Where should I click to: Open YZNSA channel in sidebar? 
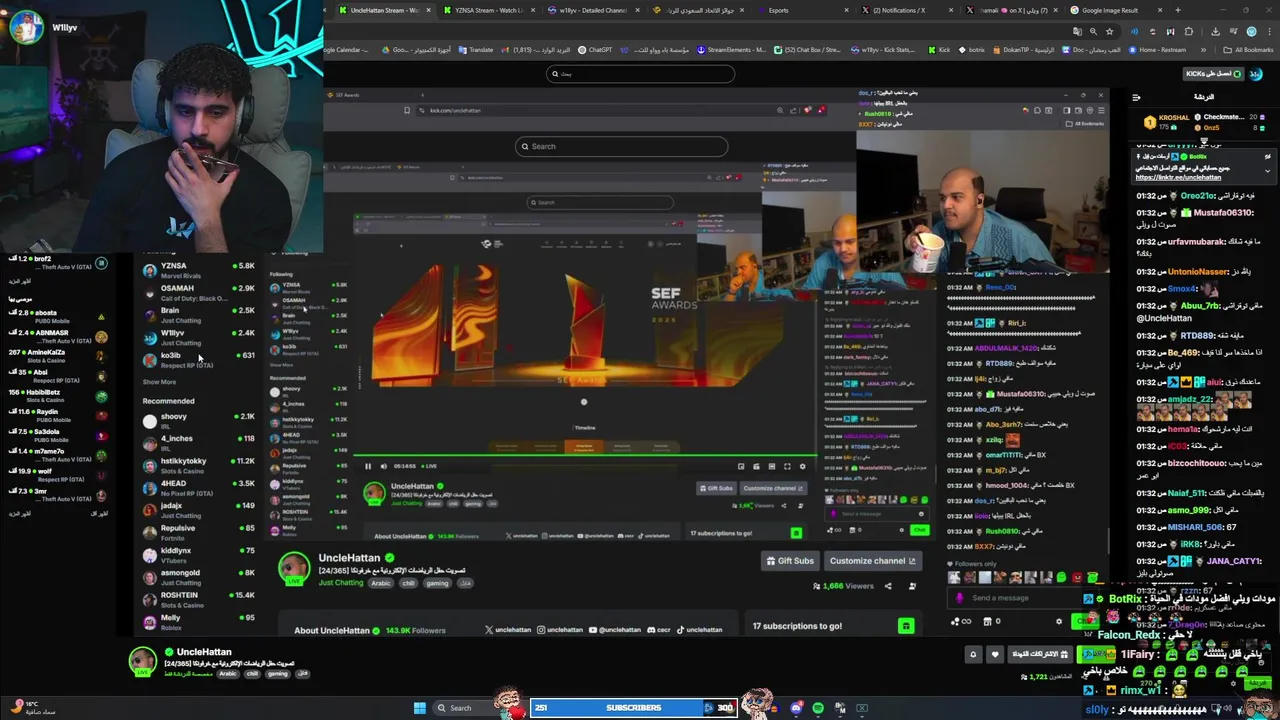pyautogui.click(x=198, y=270)
